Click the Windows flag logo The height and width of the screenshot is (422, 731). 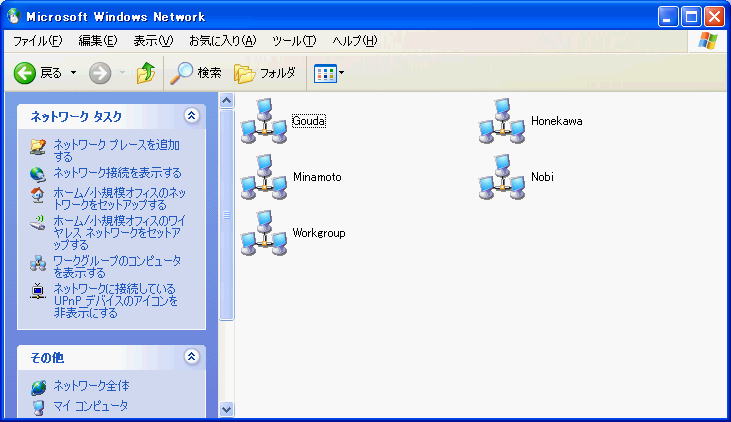[x=708, y=41]
